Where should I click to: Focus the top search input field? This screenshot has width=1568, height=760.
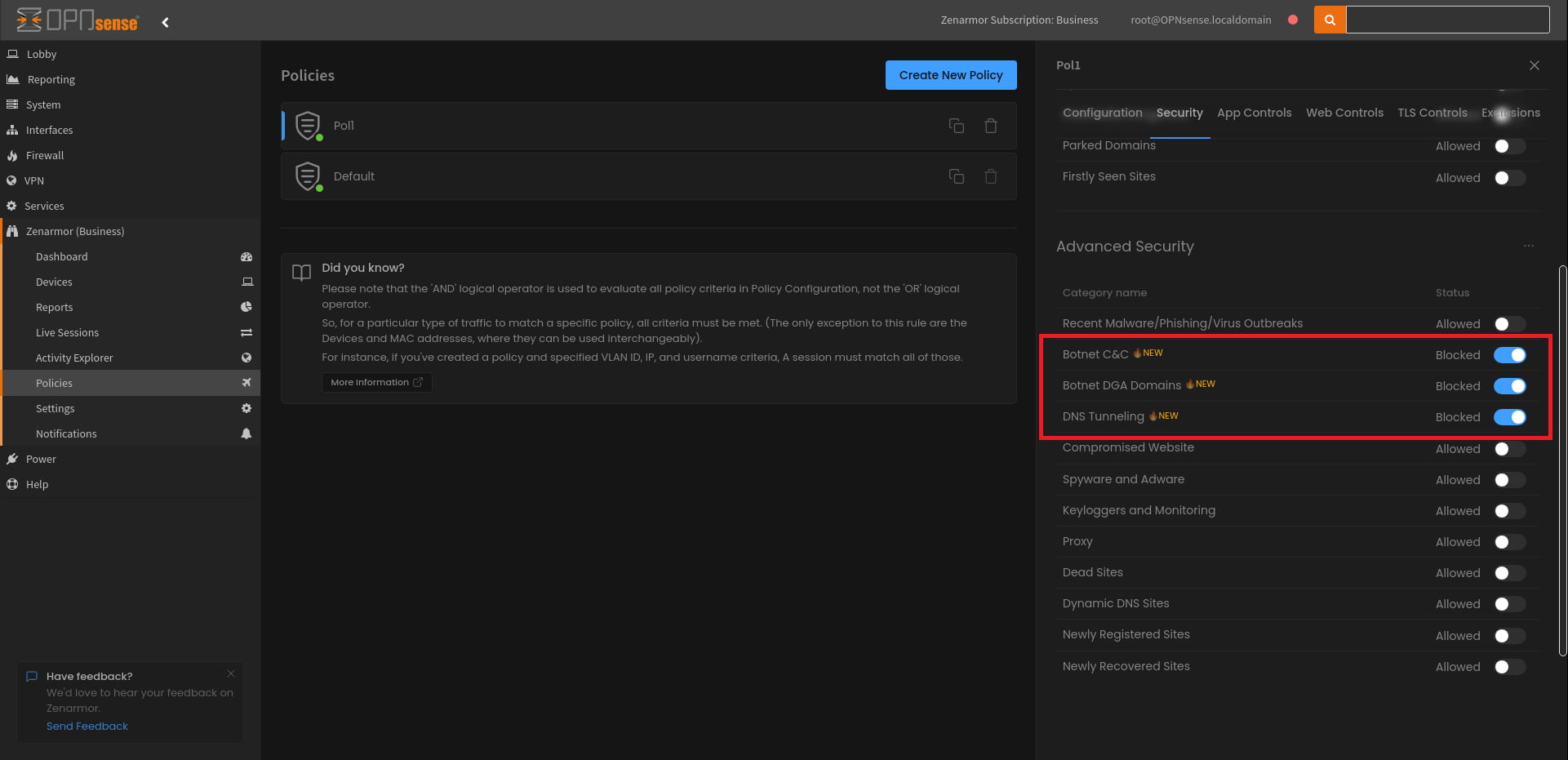[1447, 20]
